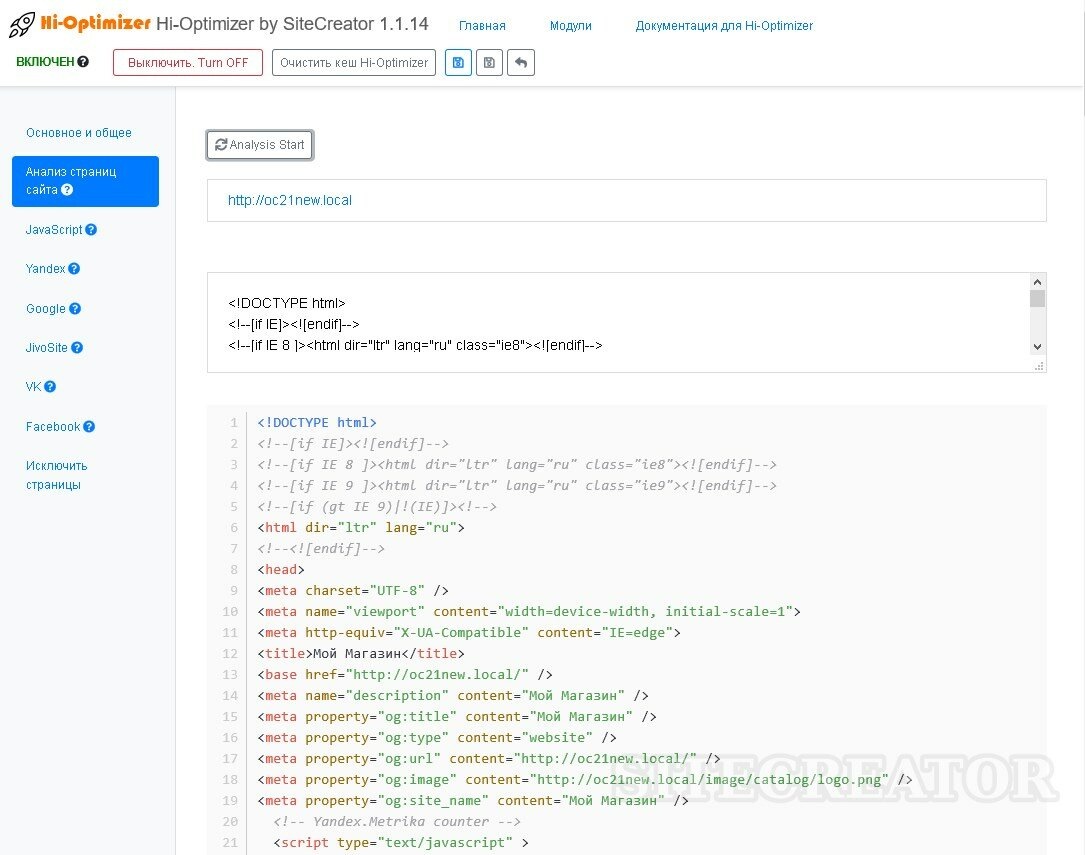1085x855 pixels.
Task: Select Анализ страниц сайта sidebar tab
Action: point(85,181)
